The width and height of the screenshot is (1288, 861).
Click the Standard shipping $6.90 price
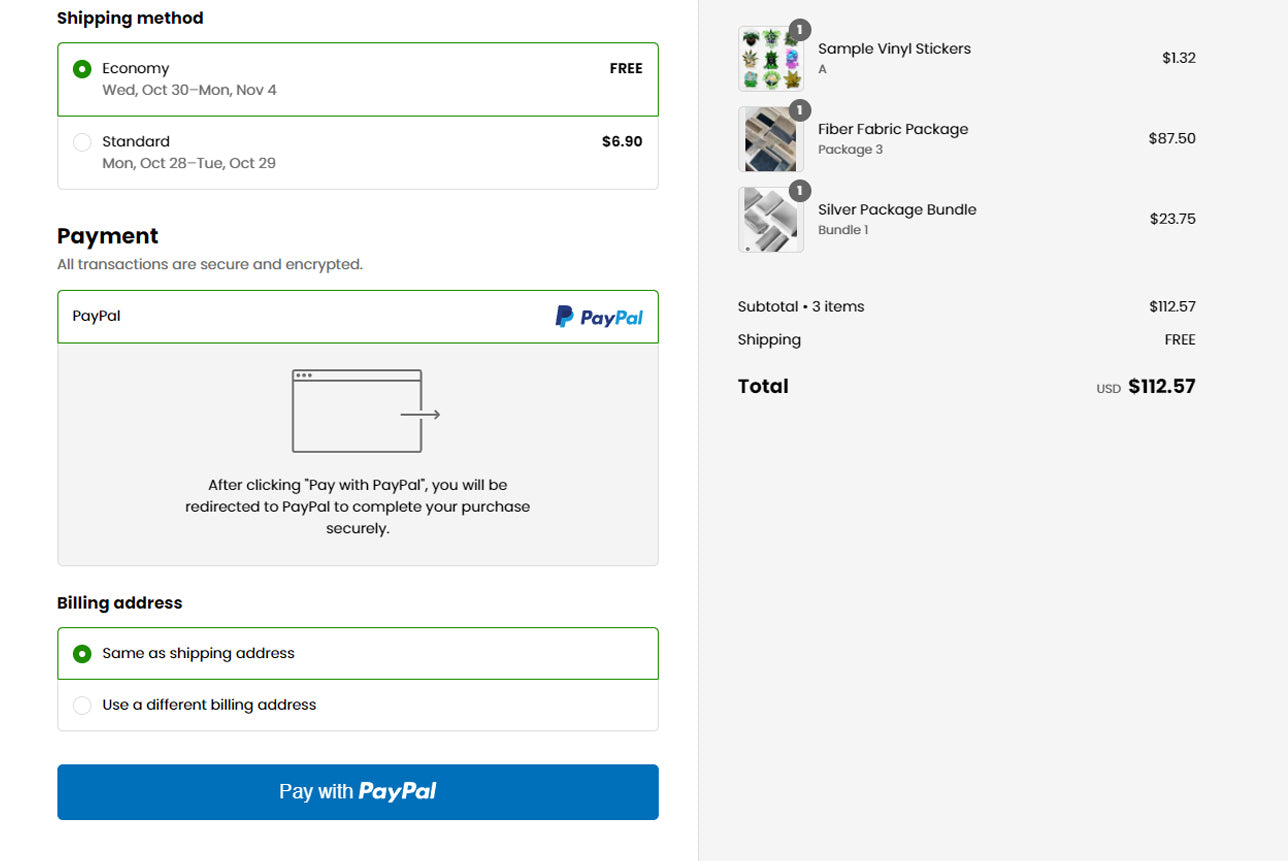click(x=622, y=142)
